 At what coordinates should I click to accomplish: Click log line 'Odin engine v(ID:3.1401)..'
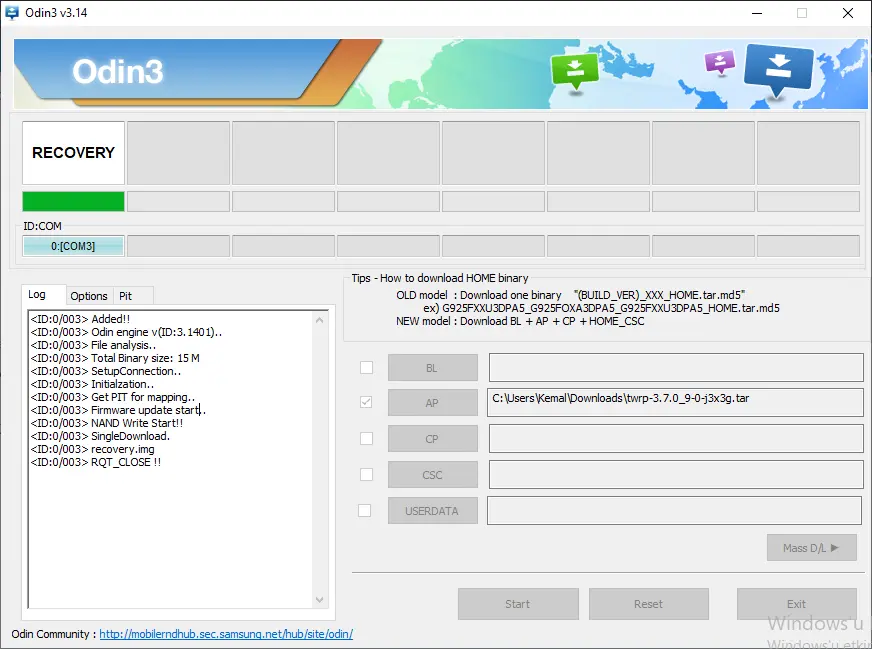pyautogui.click(x=126, y=332)
